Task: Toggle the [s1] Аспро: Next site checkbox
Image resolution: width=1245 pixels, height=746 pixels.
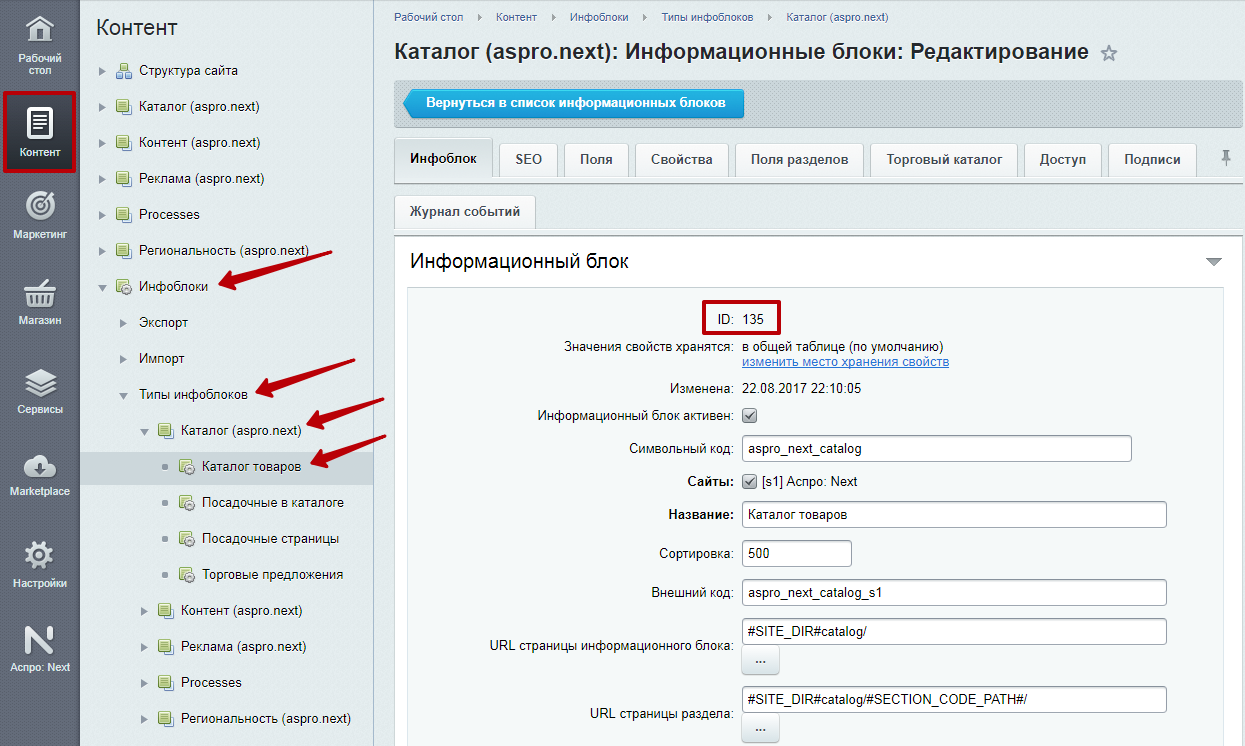Action: tap(749, 481)
